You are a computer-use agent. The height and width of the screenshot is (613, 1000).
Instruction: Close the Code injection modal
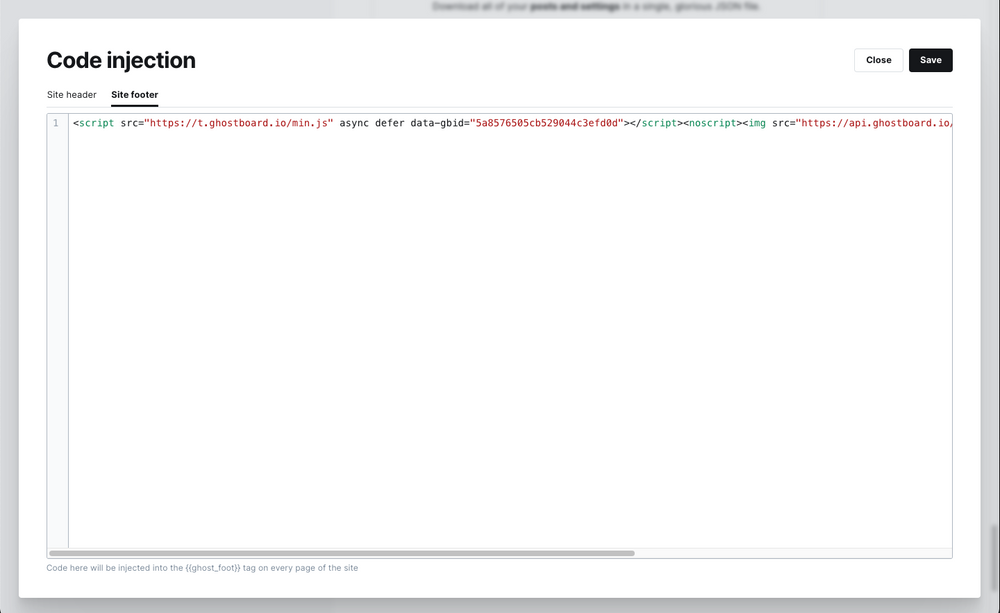coord(878,60)
